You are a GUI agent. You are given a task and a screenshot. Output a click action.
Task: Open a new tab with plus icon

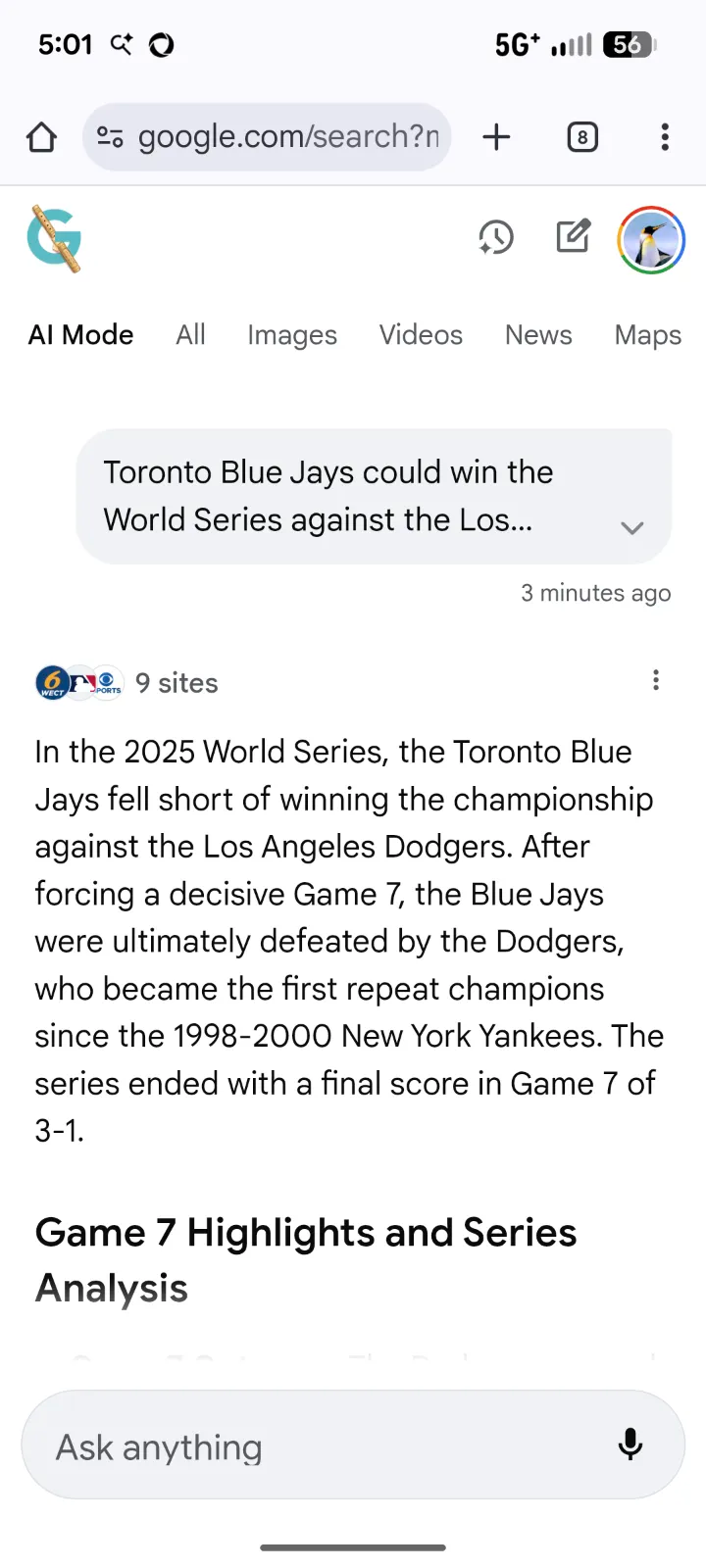497,137
